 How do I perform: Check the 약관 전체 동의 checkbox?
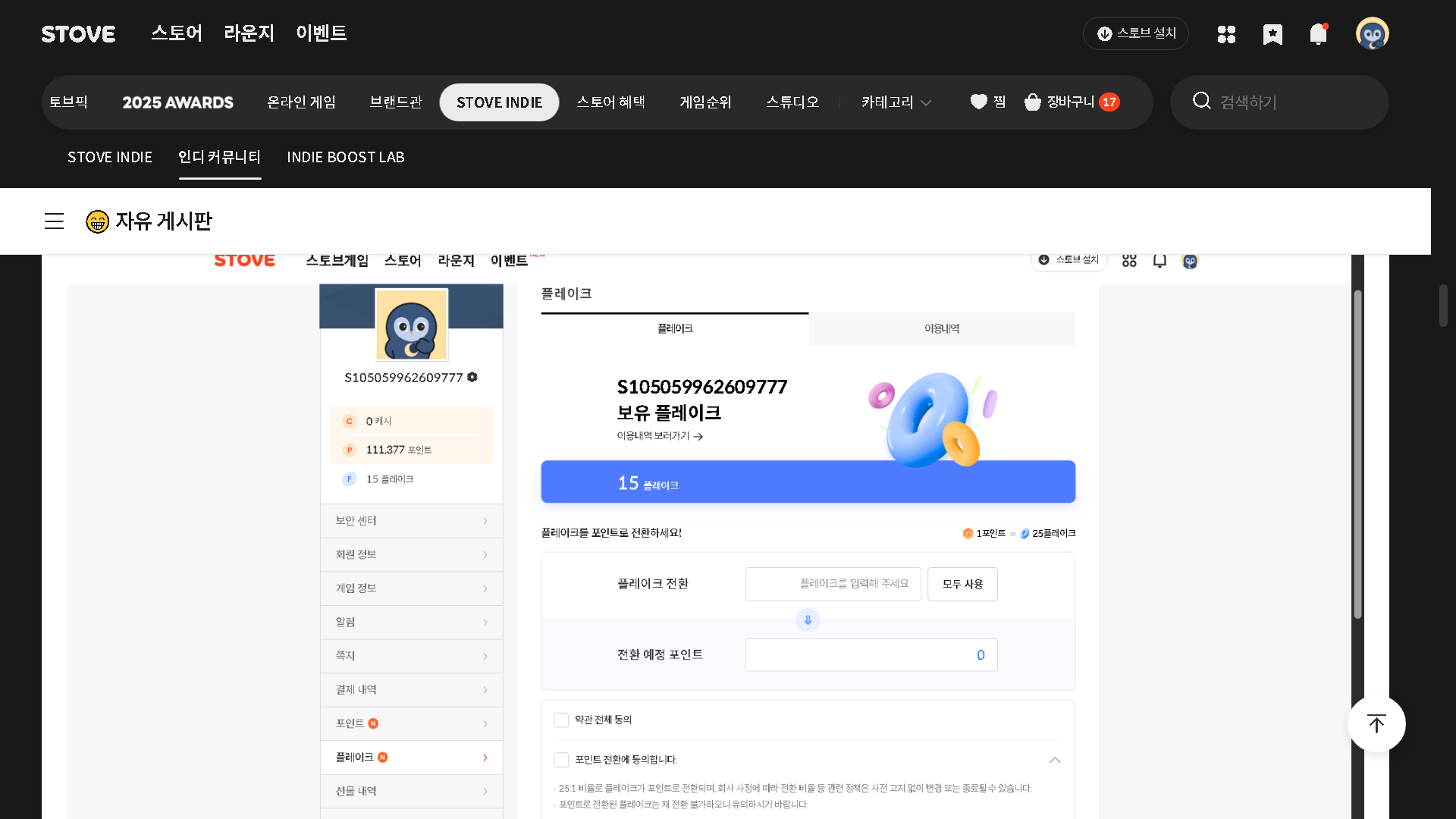561,720
